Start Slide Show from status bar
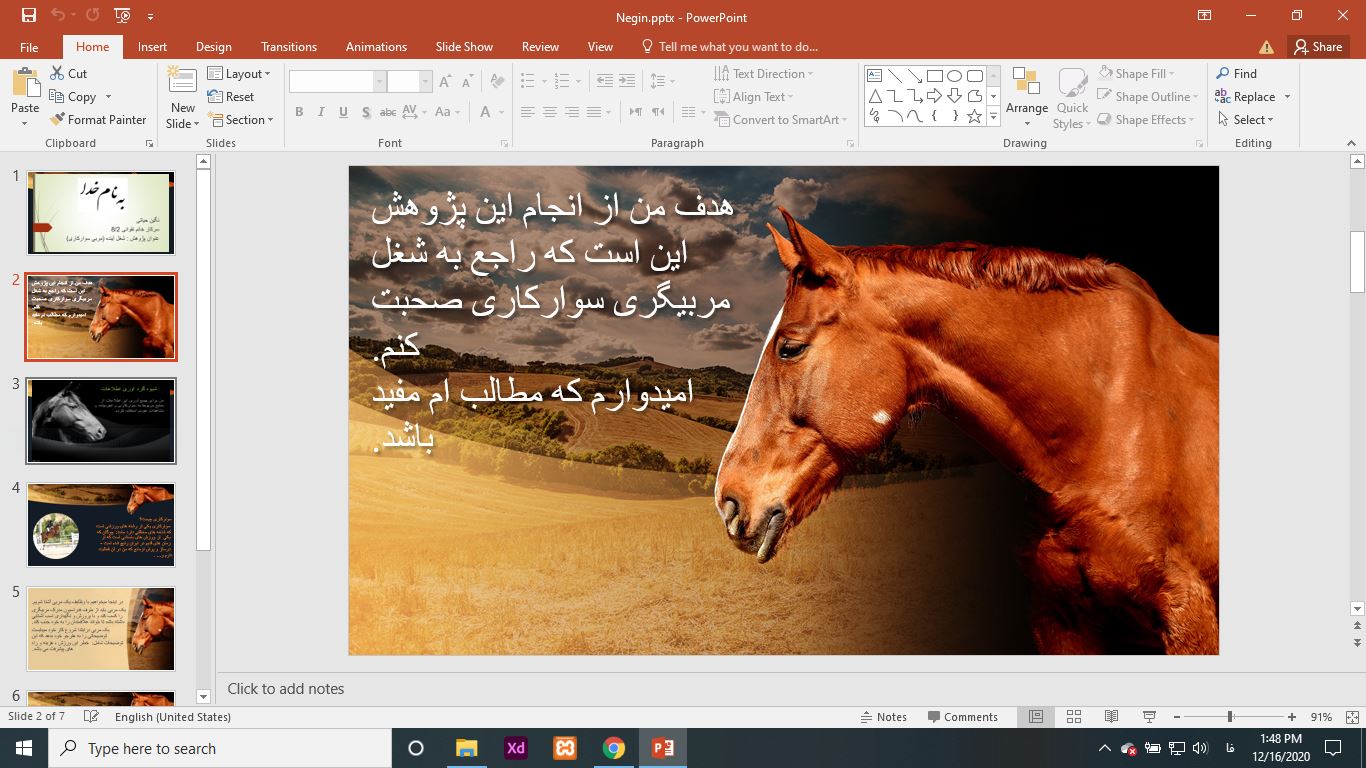This screenshot has height=768, width=1366. [1149, 717]
